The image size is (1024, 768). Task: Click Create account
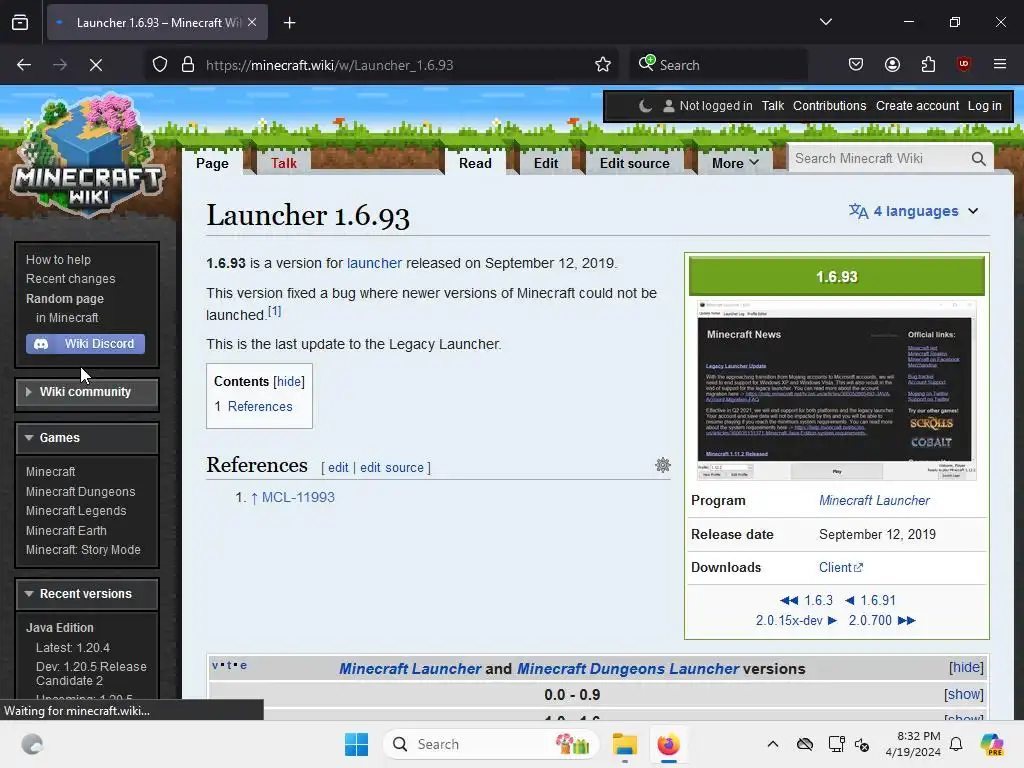917,106
